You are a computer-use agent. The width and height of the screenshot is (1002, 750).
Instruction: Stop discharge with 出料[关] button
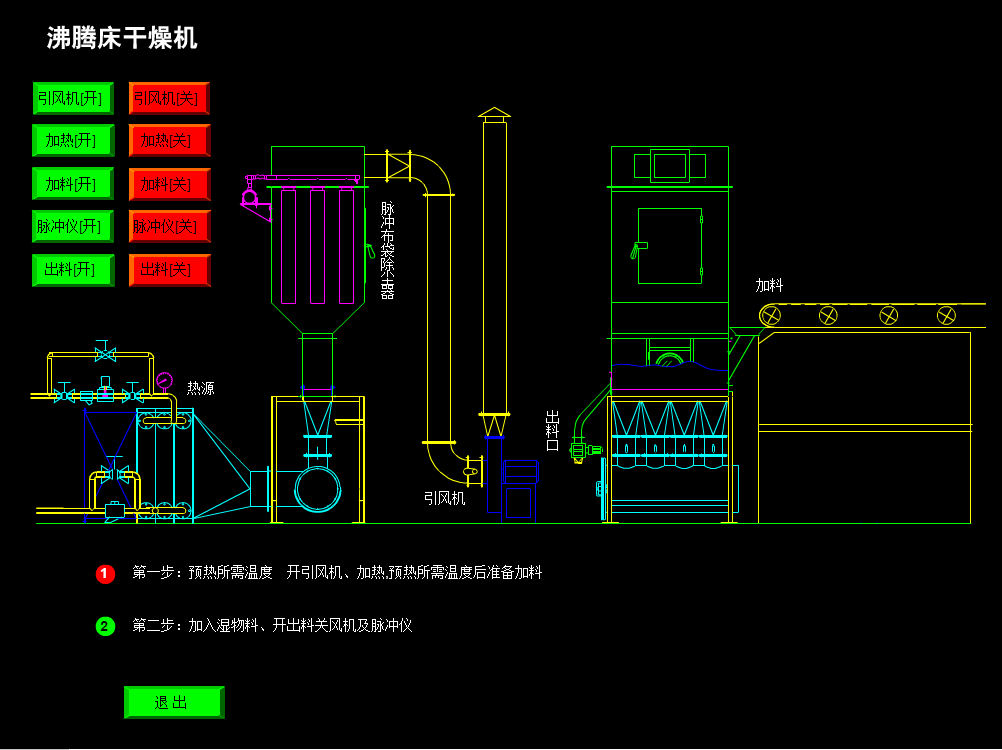point(169,270)
